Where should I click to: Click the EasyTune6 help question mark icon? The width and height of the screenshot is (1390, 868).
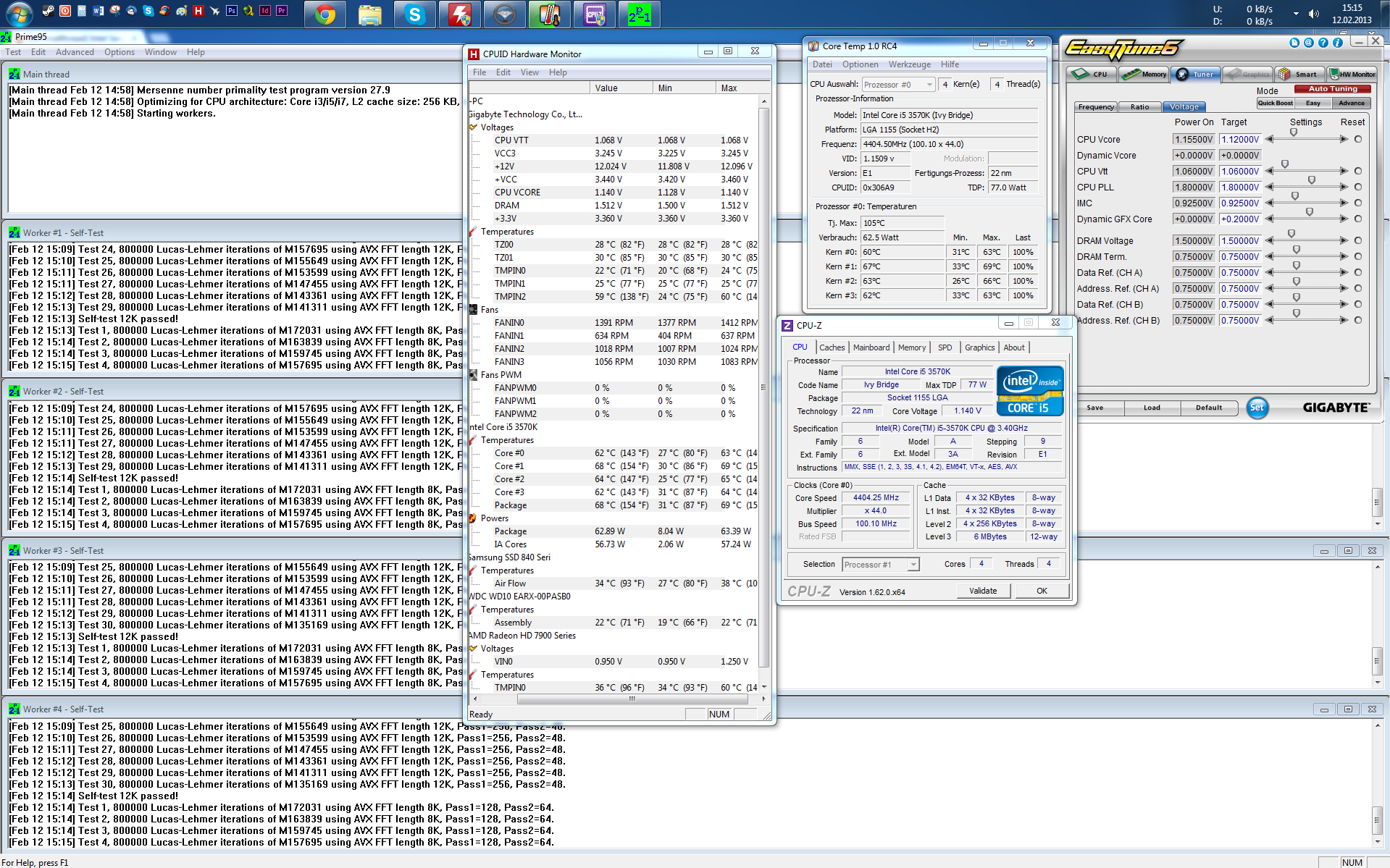click(x=1323, y=43)
